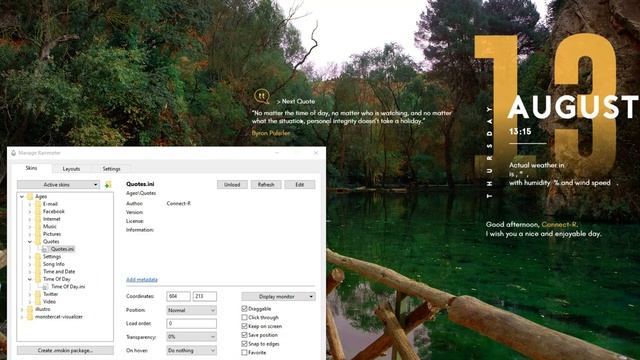Click the X coordinate field showing 604
The height and width of the screenshot is (360, 640).
coord(178,296)
